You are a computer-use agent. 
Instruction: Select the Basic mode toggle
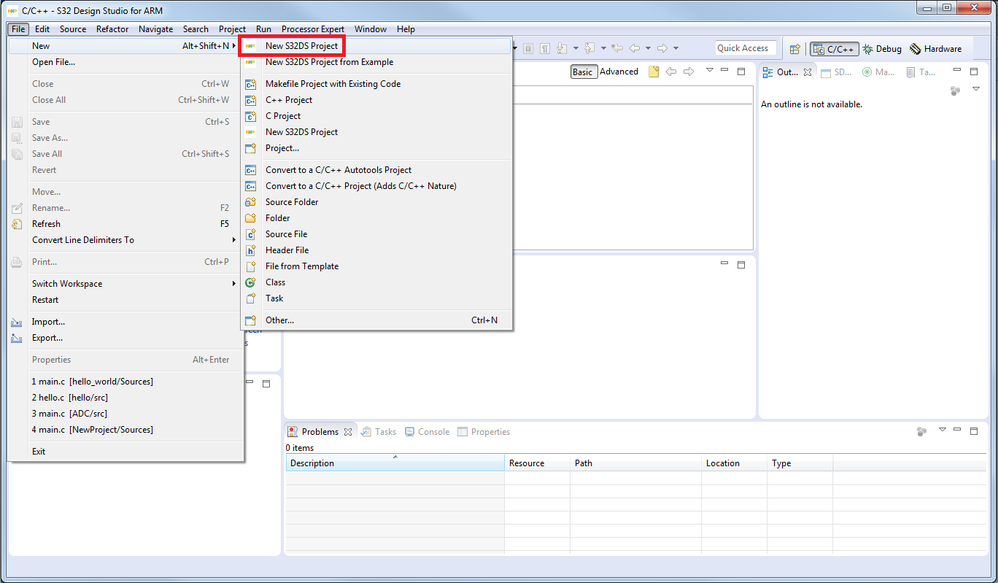[x=582, y=72]
